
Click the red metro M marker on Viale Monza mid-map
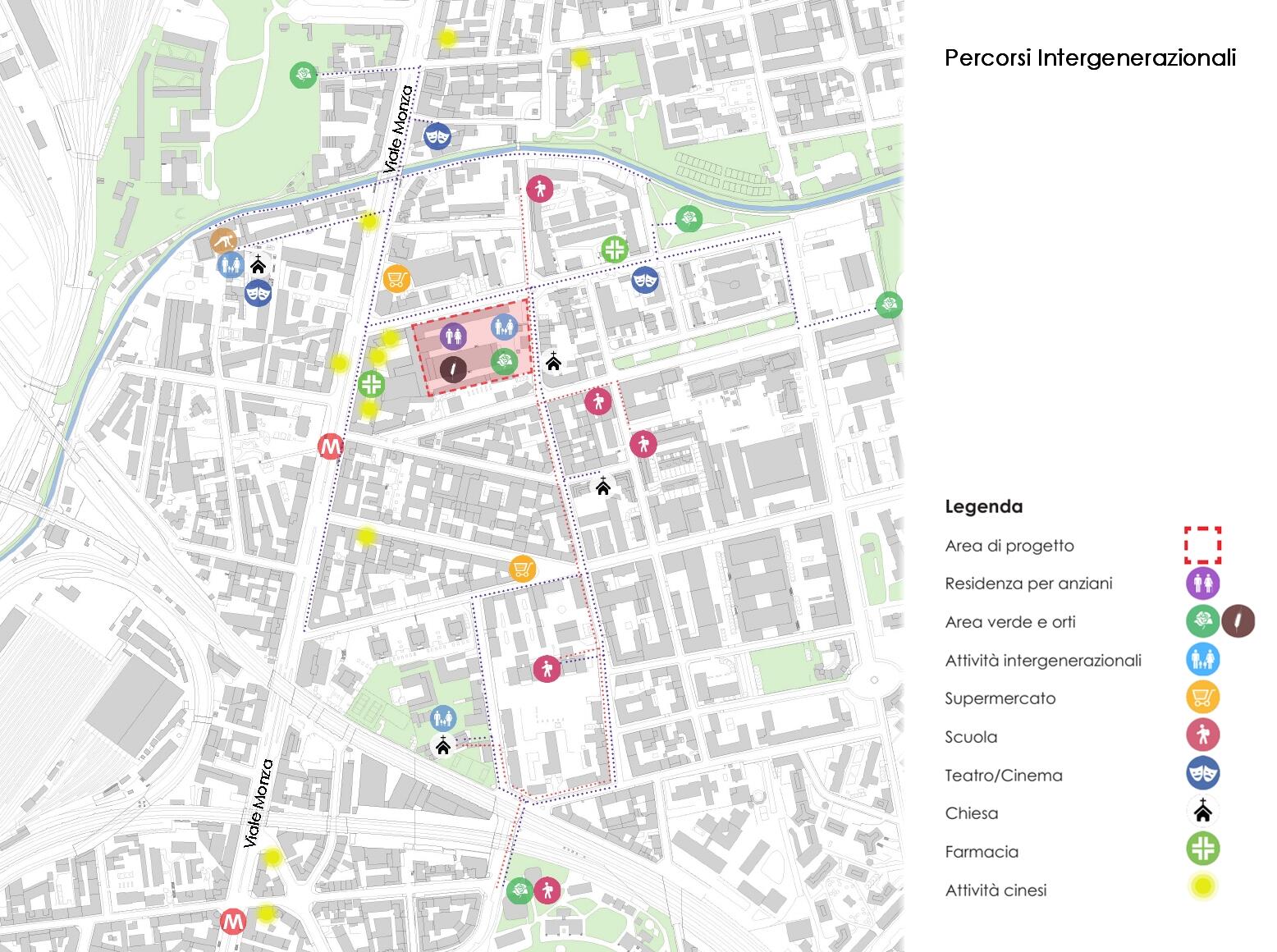tap(330, 447)
